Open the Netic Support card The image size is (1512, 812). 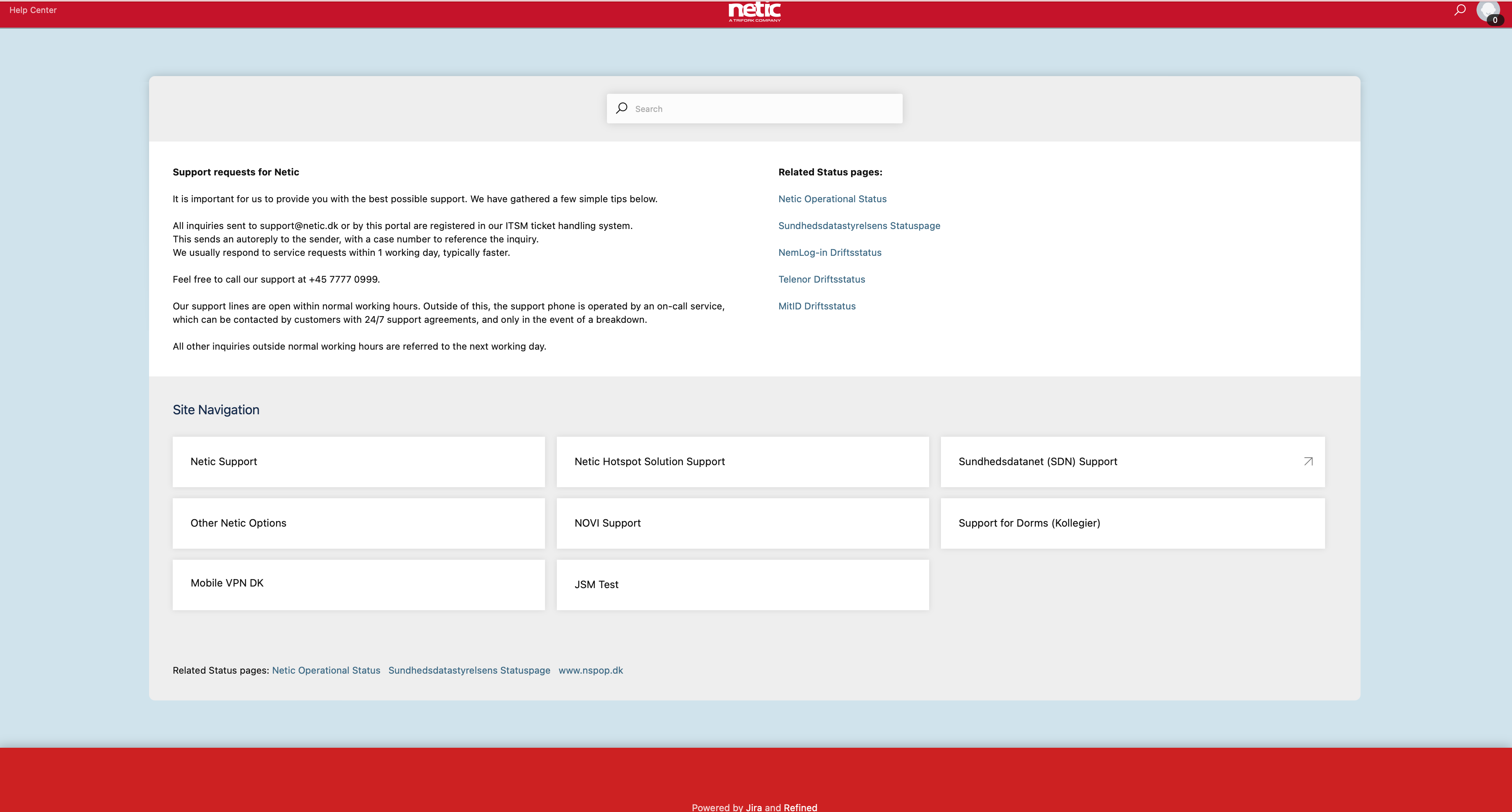click(358, 462)
